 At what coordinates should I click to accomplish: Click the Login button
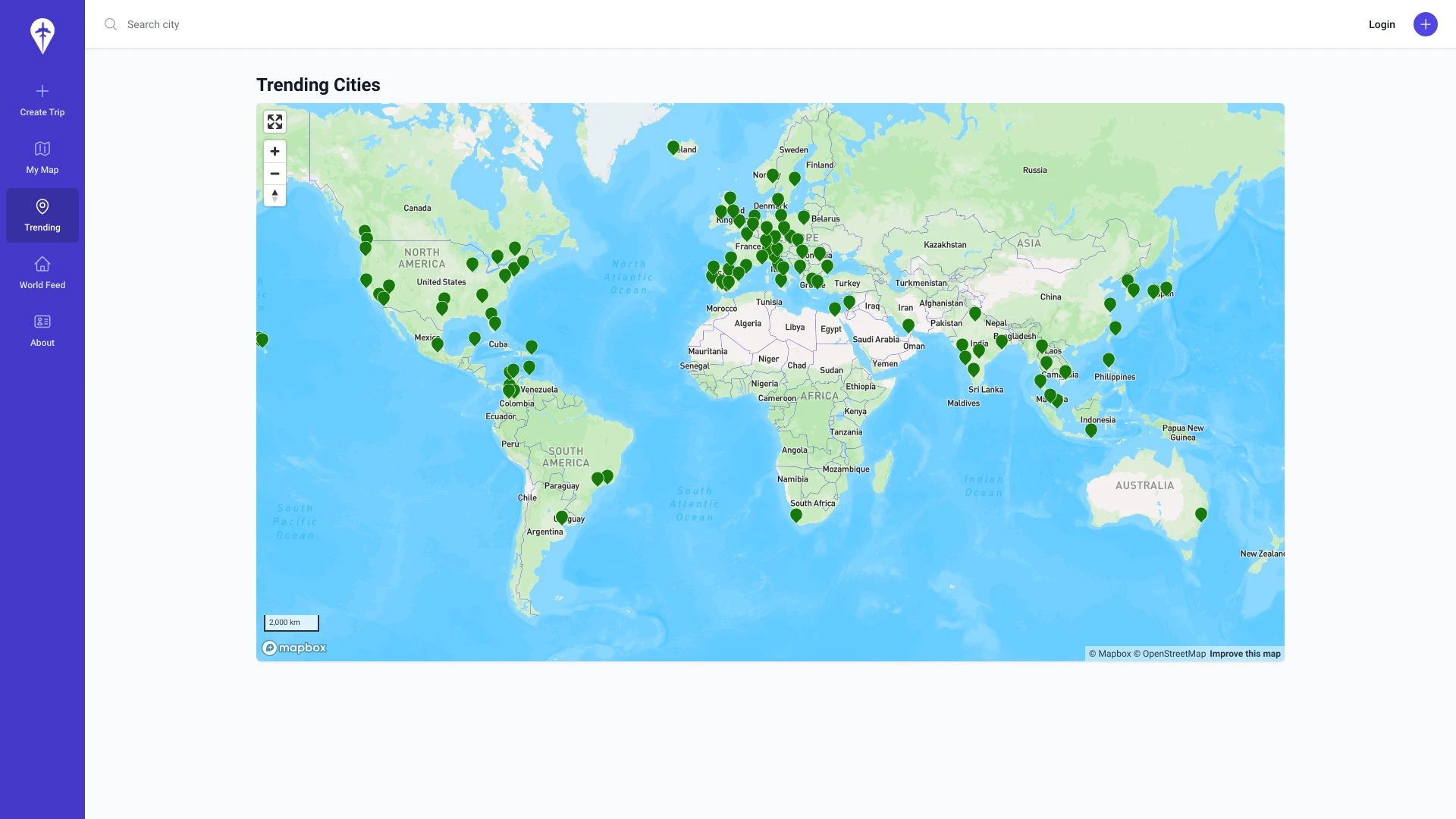1382,24
